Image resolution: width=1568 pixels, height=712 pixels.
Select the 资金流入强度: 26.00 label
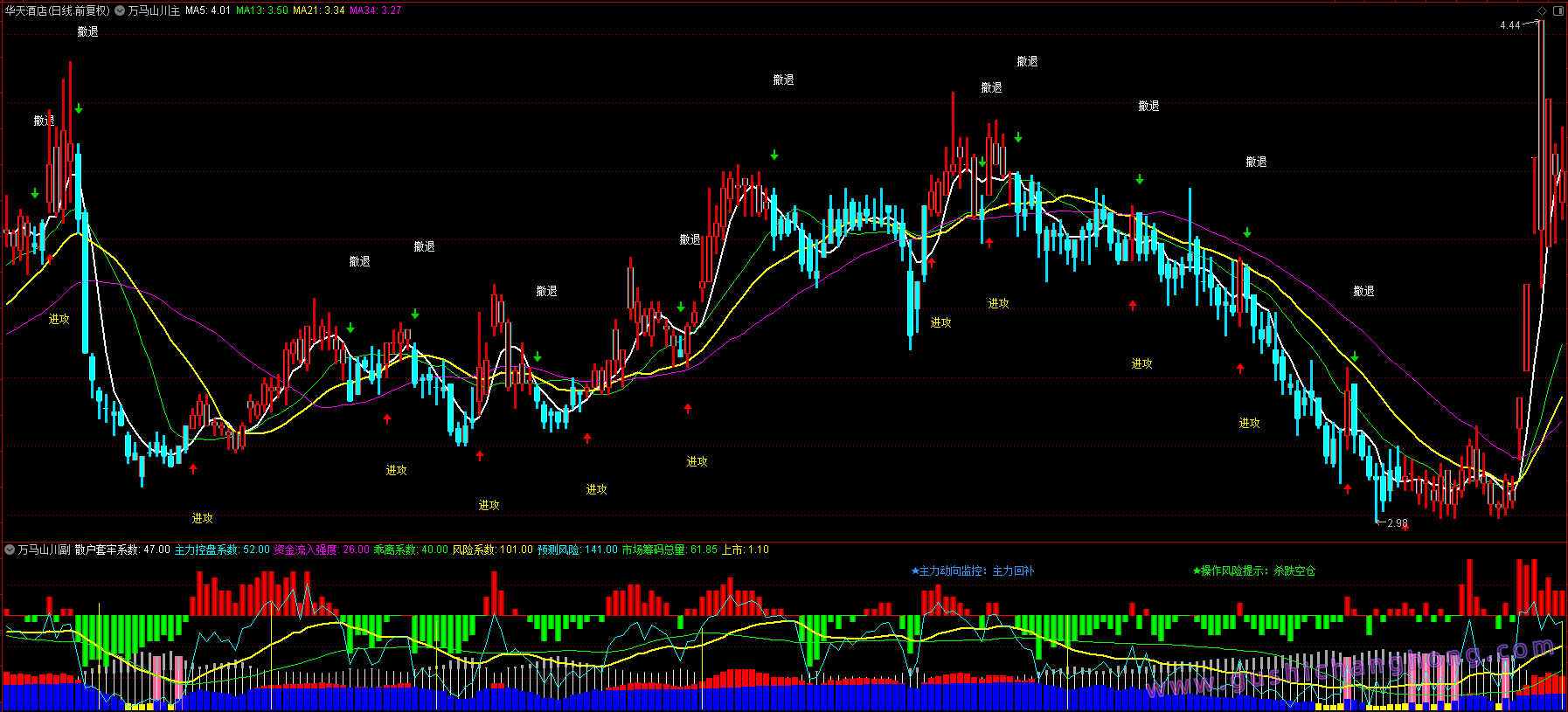[x=322, y=550]
